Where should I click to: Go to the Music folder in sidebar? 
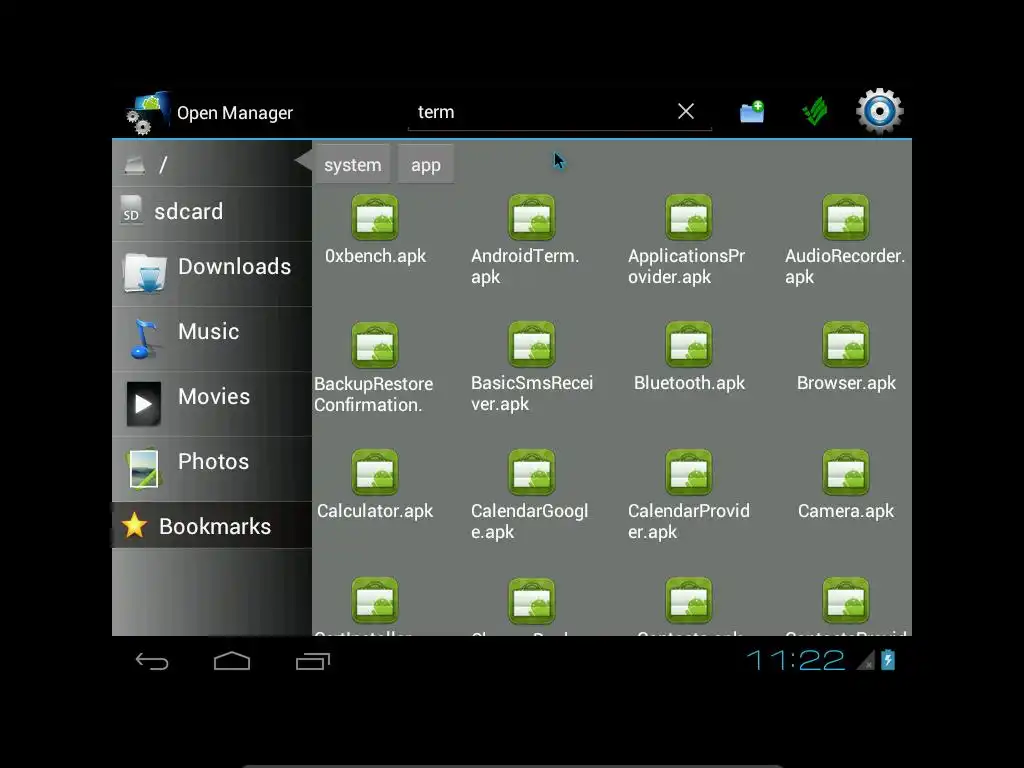[x=212, y=339]
